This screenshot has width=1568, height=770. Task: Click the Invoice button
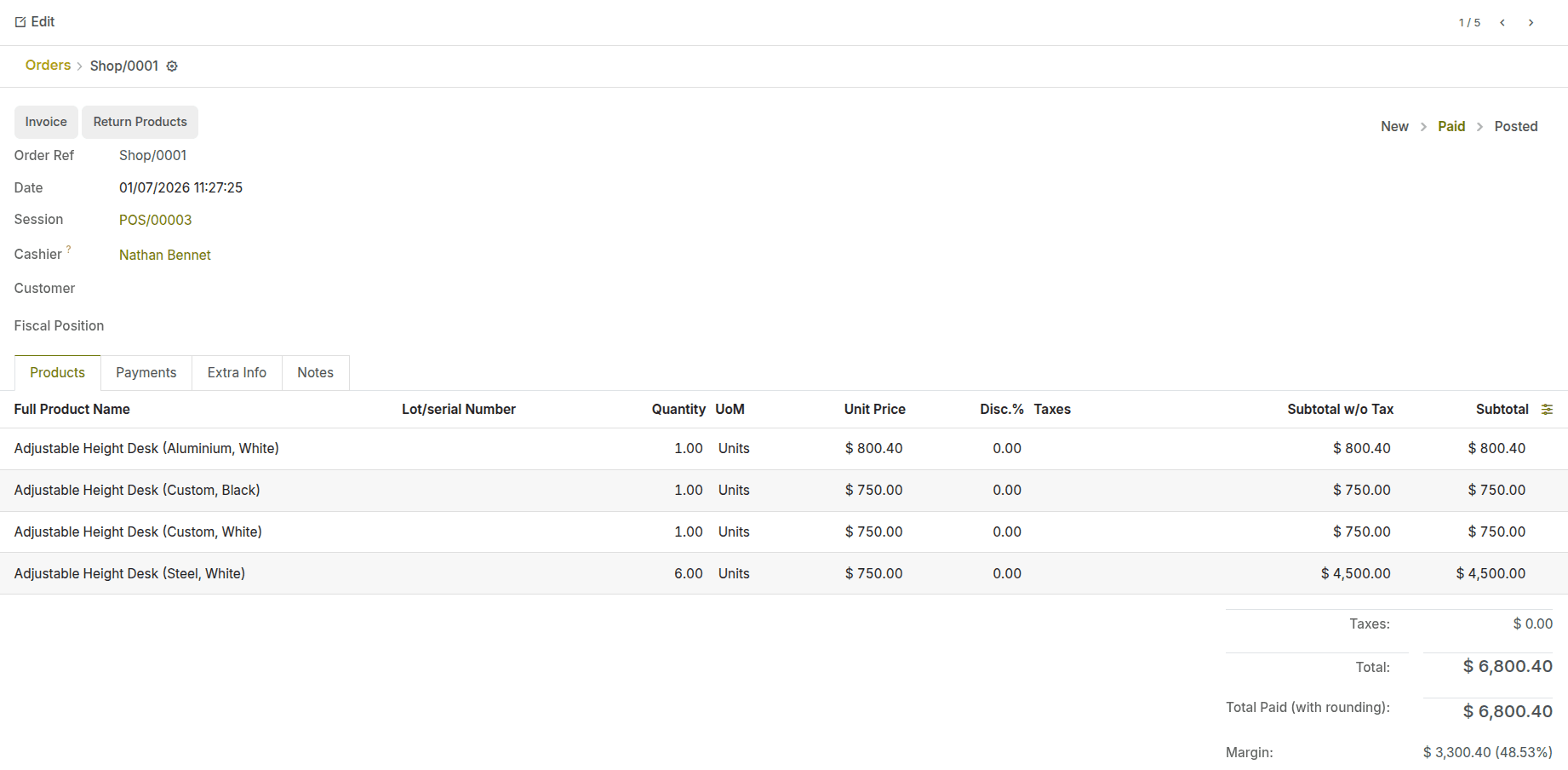(x=45, y=122)
